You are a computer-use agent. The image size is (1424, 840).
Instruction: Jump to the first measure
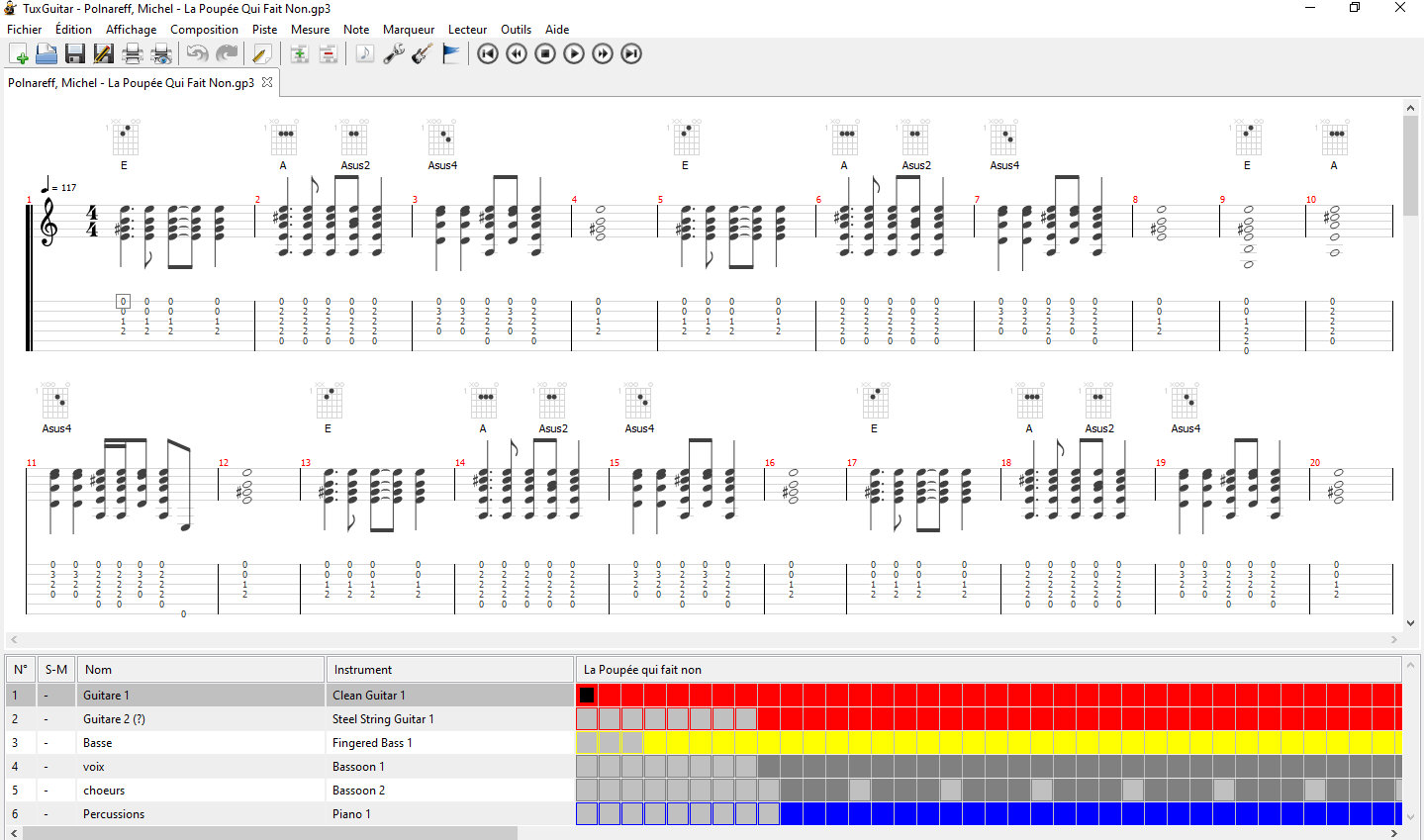(x=488, y=53)
